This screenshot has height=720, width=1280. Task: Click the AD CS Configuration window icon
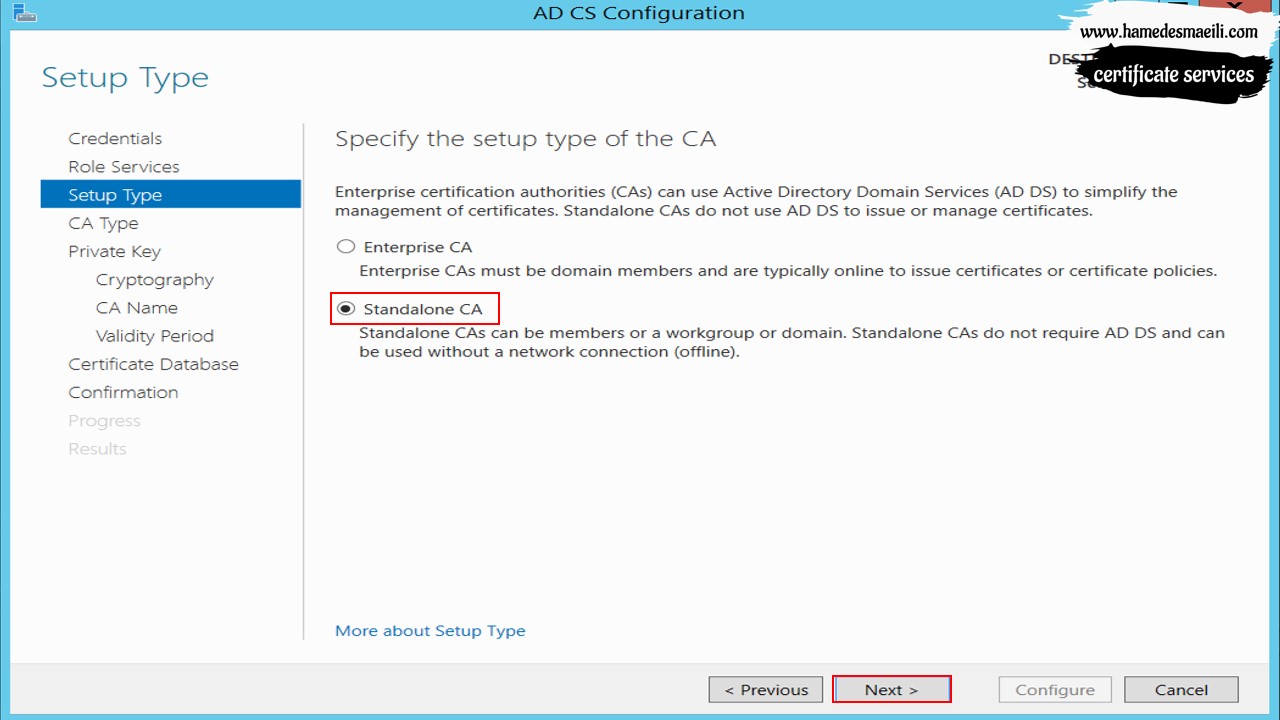[x=23, y=12]
